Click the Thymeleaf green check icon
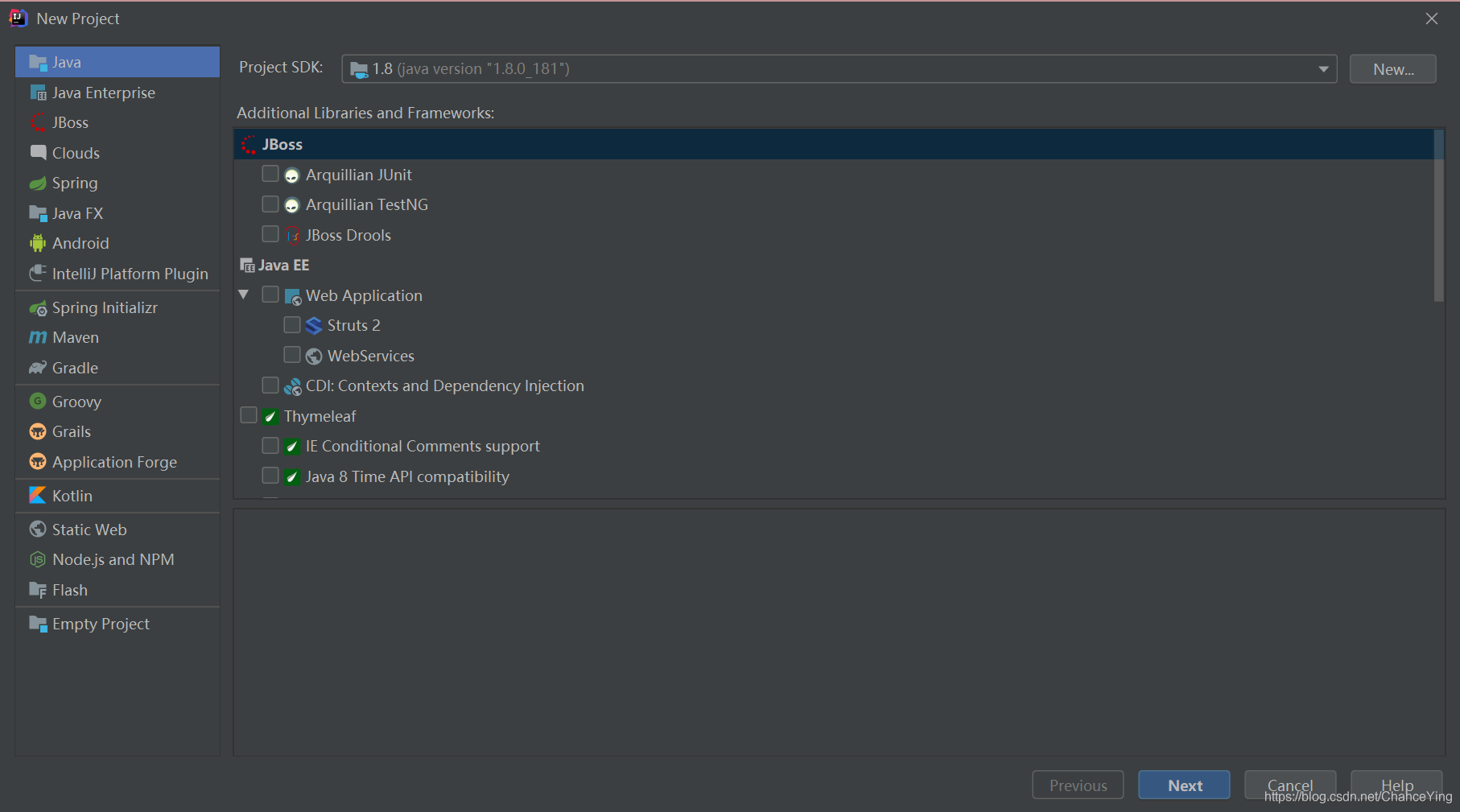 pos(270,416)
